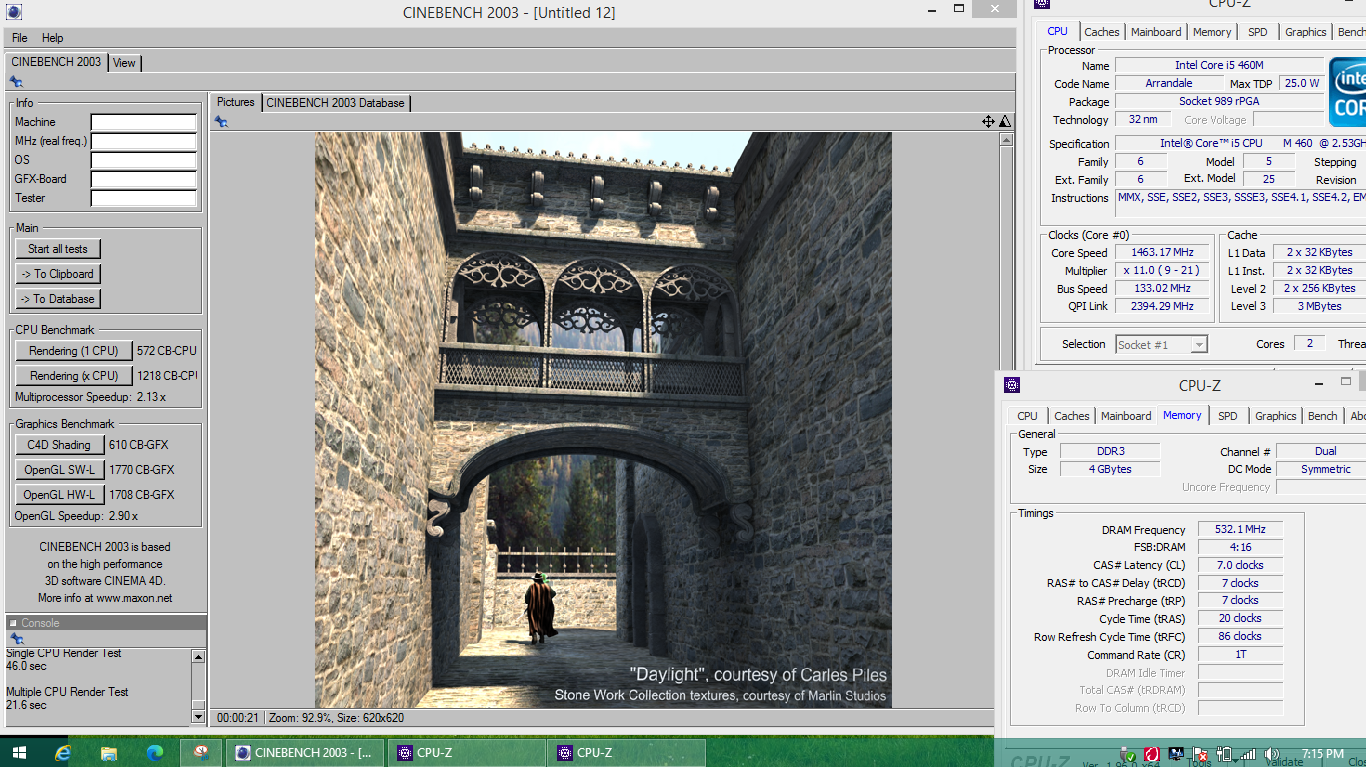Click the Console panel header icon
Viewport: 1366px width, 767px height.
pyautogui.click(x=14, y=623)
